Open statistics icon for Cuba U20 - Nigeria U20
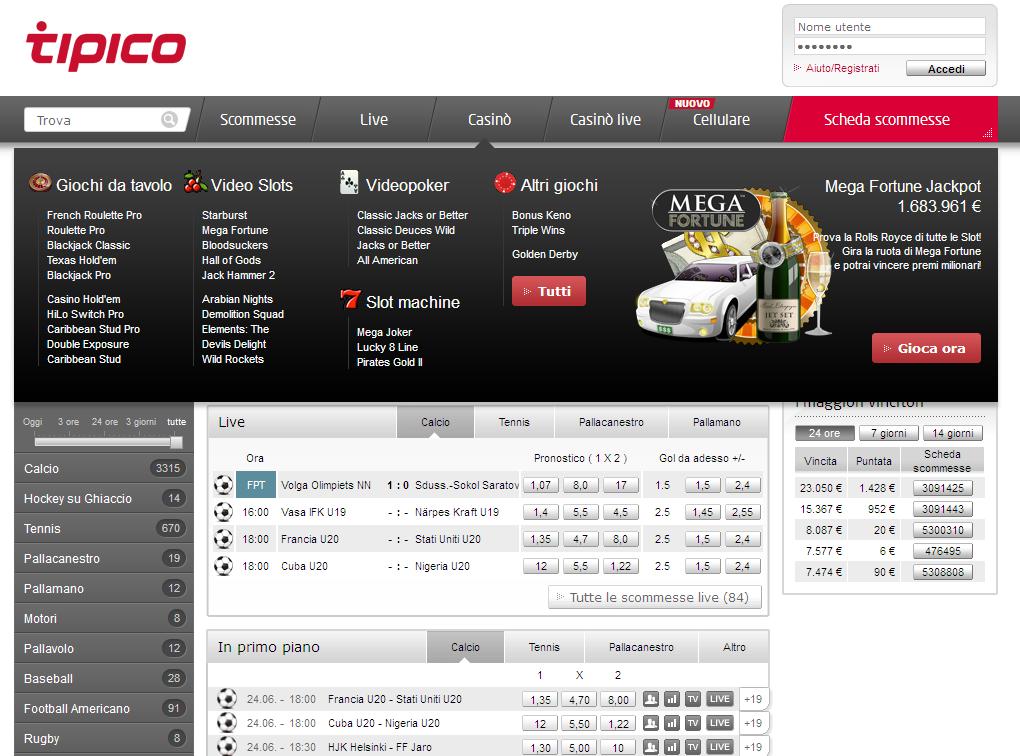This screenshot has width=1020, height=756. pos(672,723)
